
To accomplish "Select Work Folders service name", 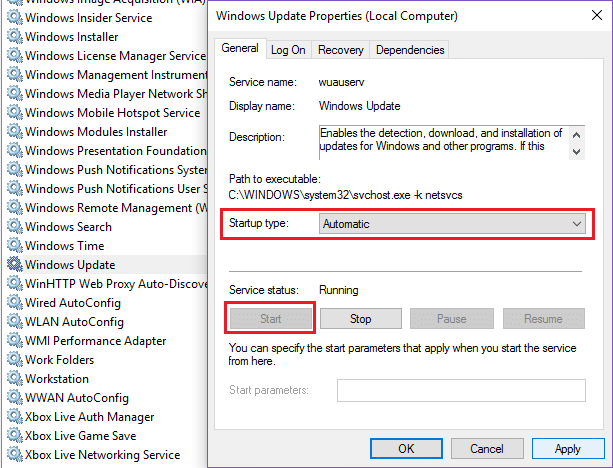I will point(59,360).
